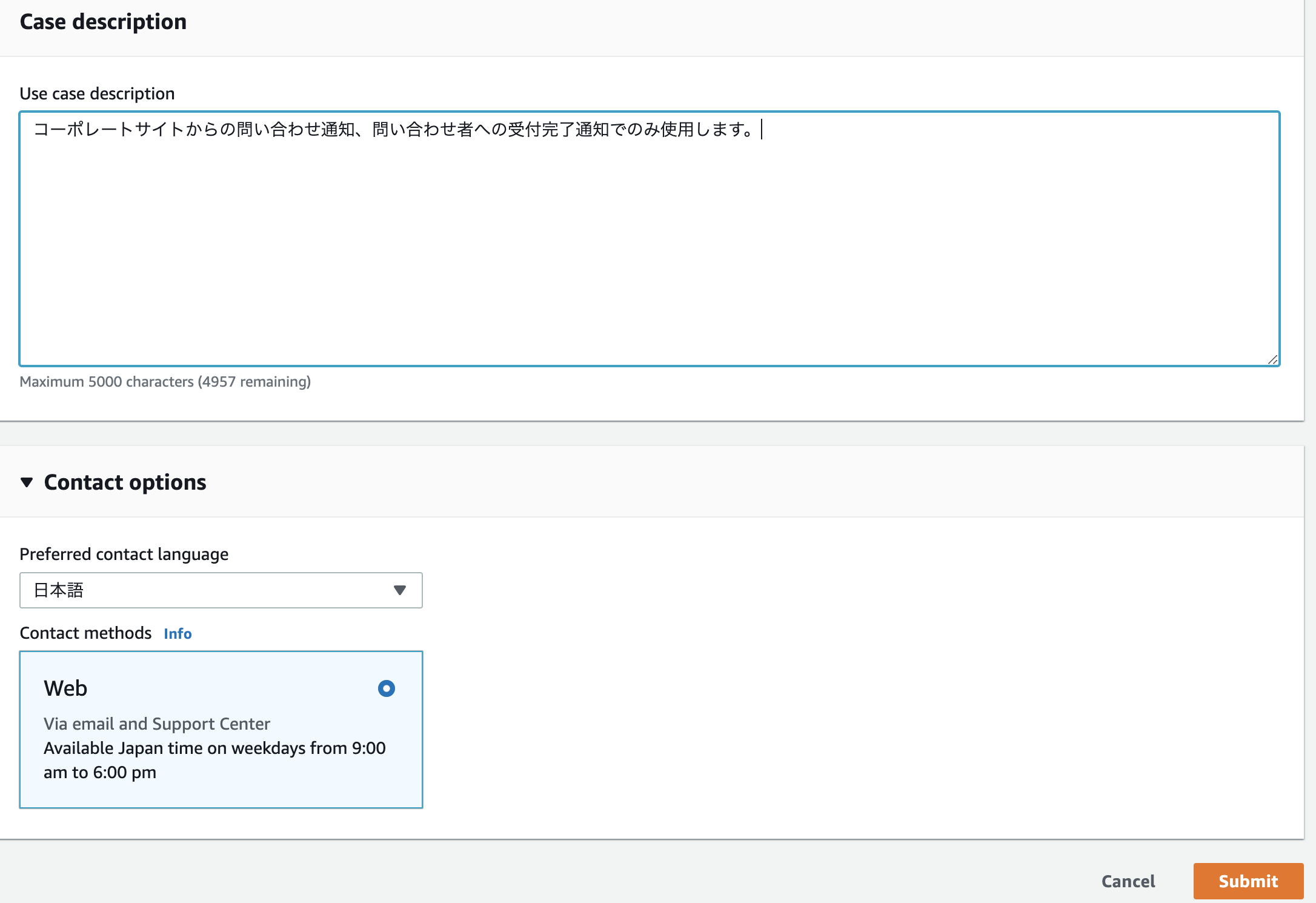
Task: Click the Use case description label
Action: click(97, 94)
